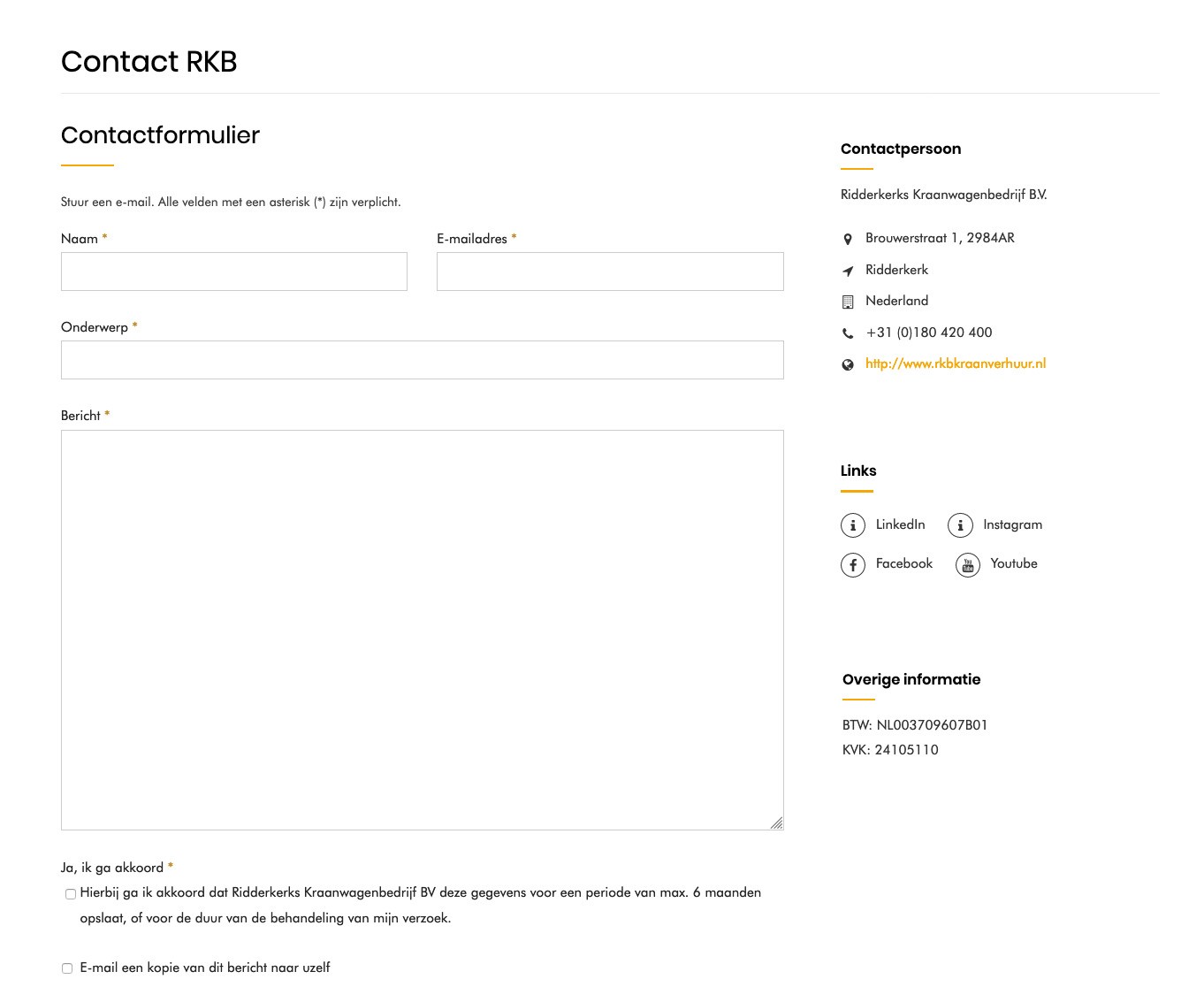
Task: Enable emailing a copy to yourself
Action: pos(67,968)
